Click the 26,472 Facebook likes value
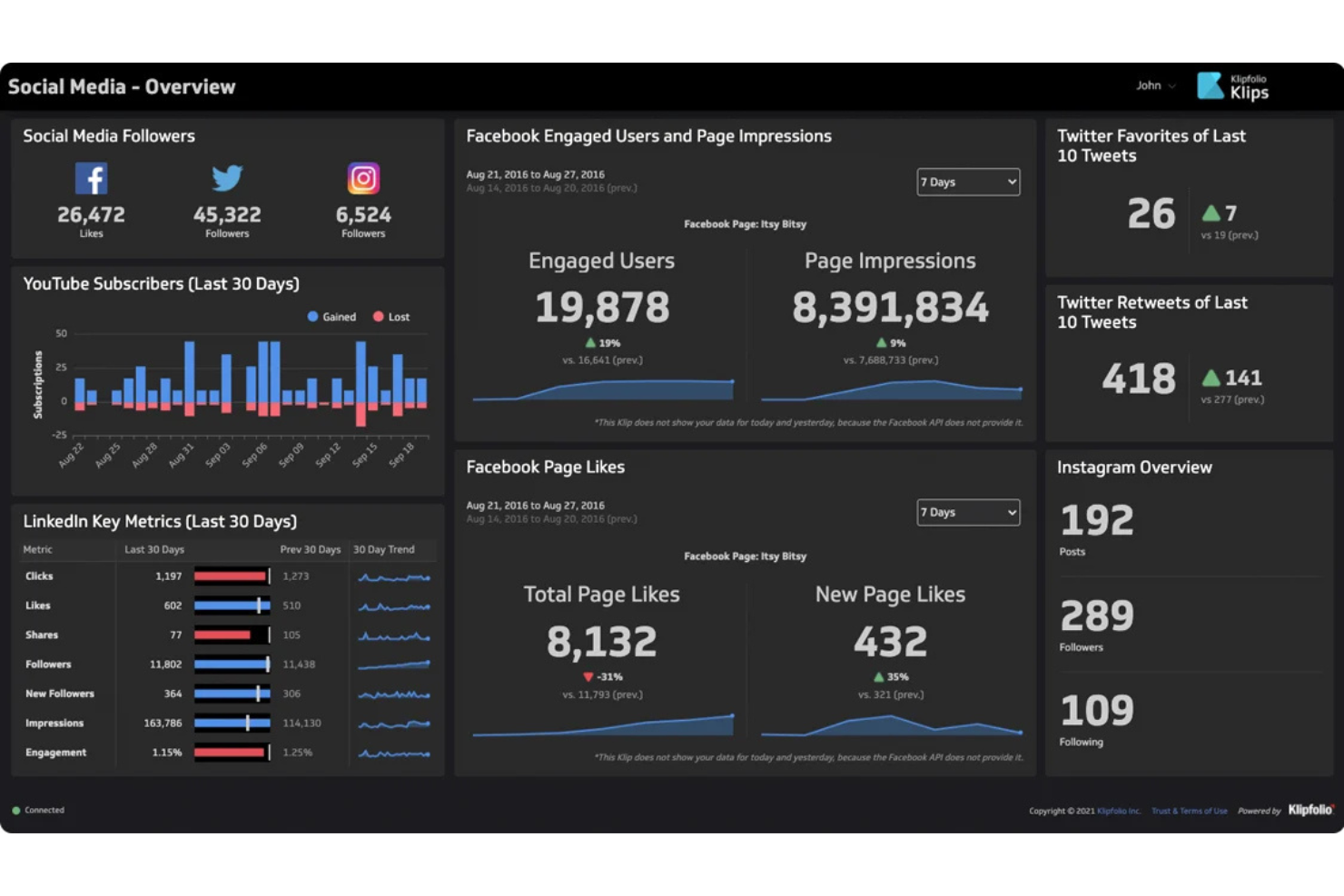 92,215
